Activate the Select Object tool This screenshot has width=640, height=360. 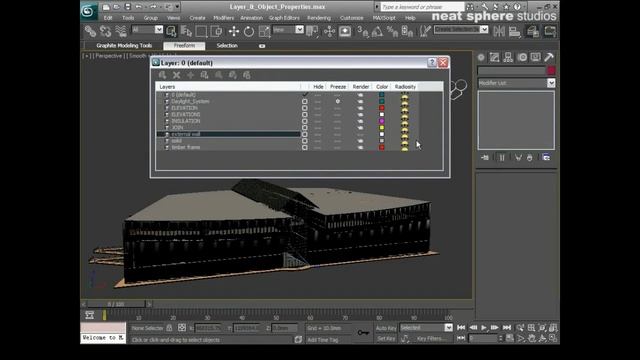(171, 31)
